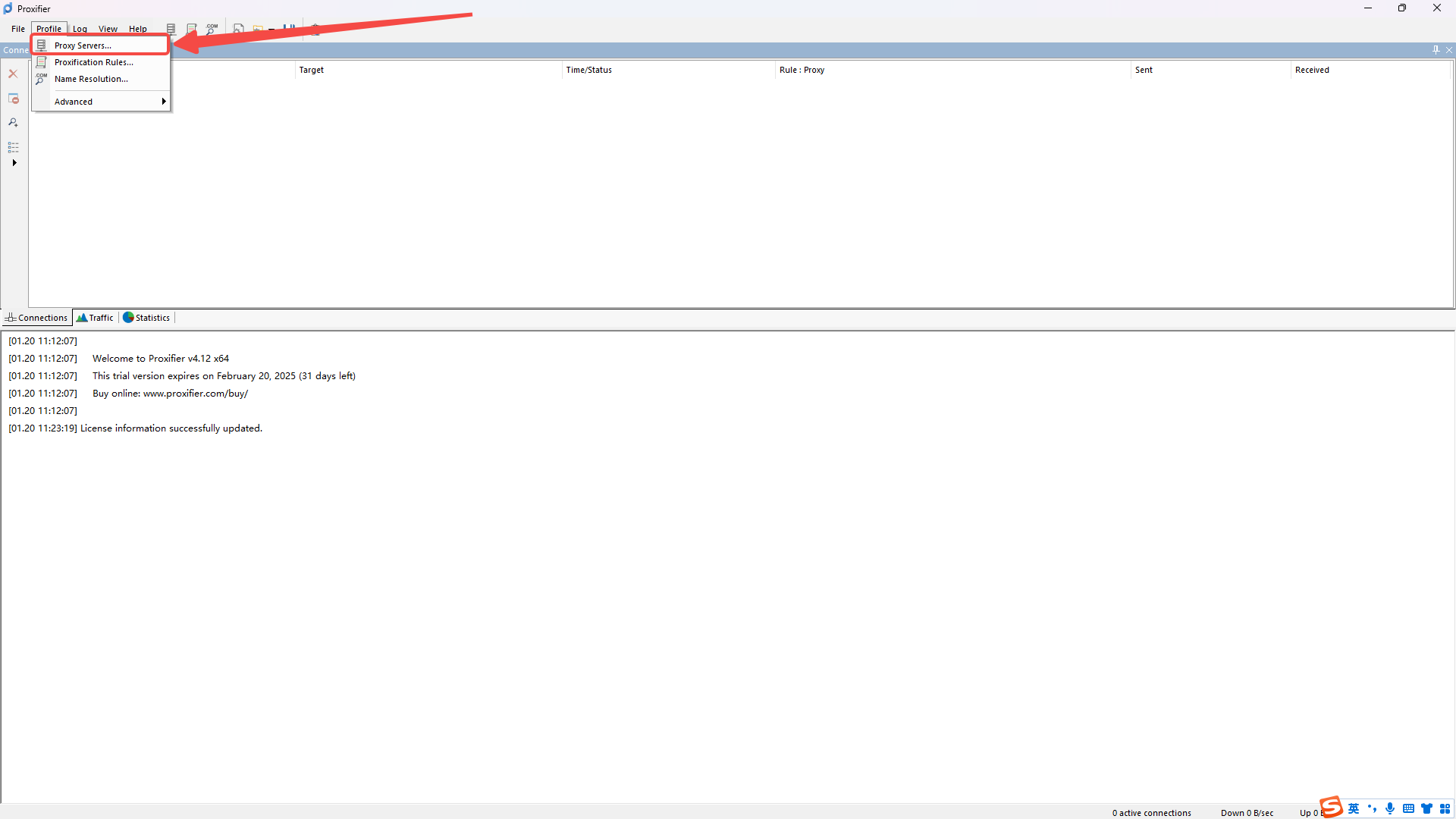1456x819 pixels.
Task: Click 'Down 0 B/sec' status bar entry
Action: 1247,813
